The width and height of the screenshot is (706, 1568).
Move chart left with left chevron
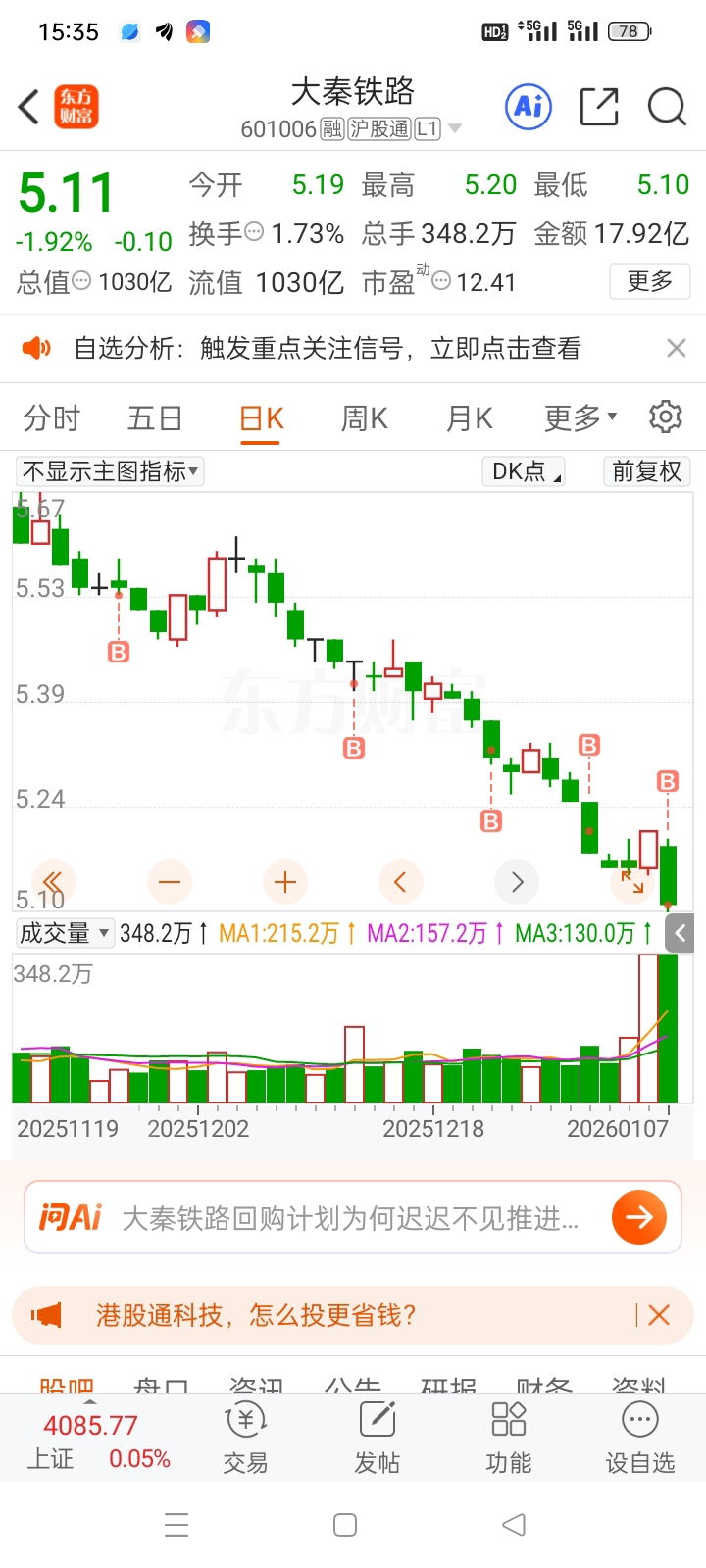click(401, 882)
